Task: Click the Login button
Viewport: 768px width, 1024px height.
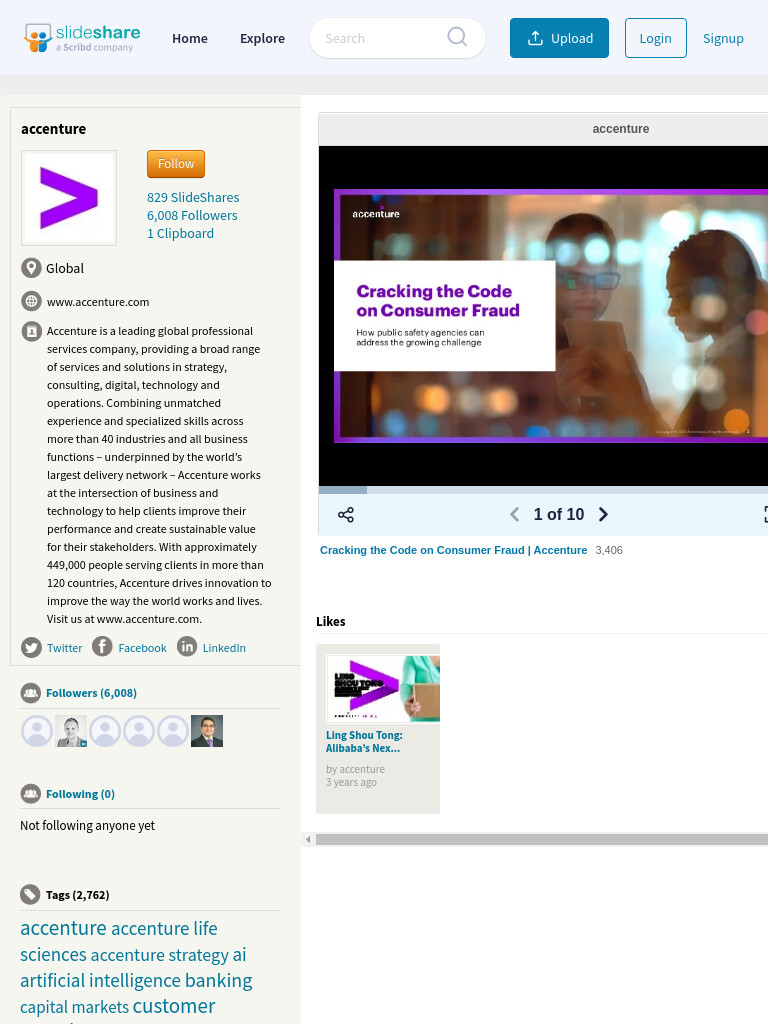Action: click(x=656, y=38)
